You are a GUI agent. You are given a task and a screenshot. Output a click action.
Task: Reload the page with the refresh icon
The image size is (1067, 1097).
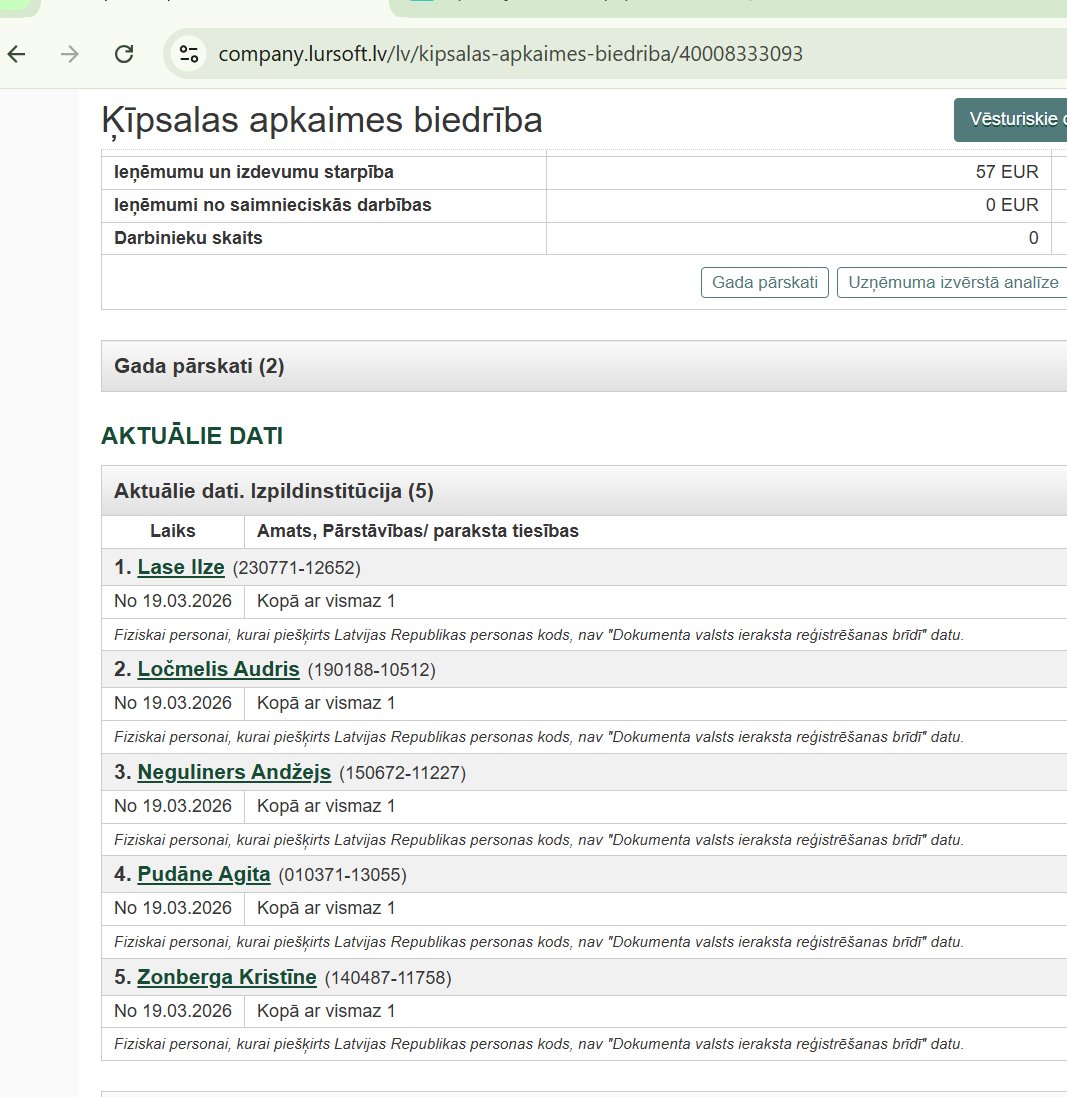click(x=124, y=54)
